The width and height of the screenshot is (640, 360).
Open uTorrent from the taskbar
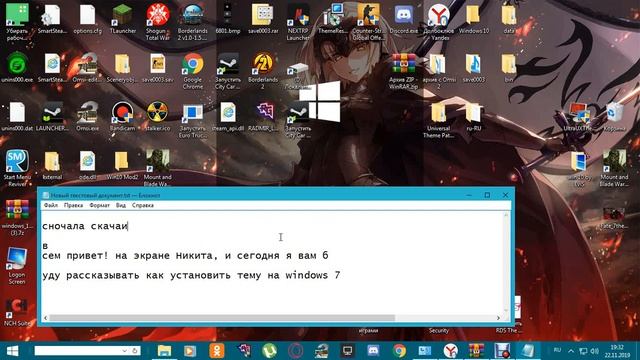[x=269, y=351]
